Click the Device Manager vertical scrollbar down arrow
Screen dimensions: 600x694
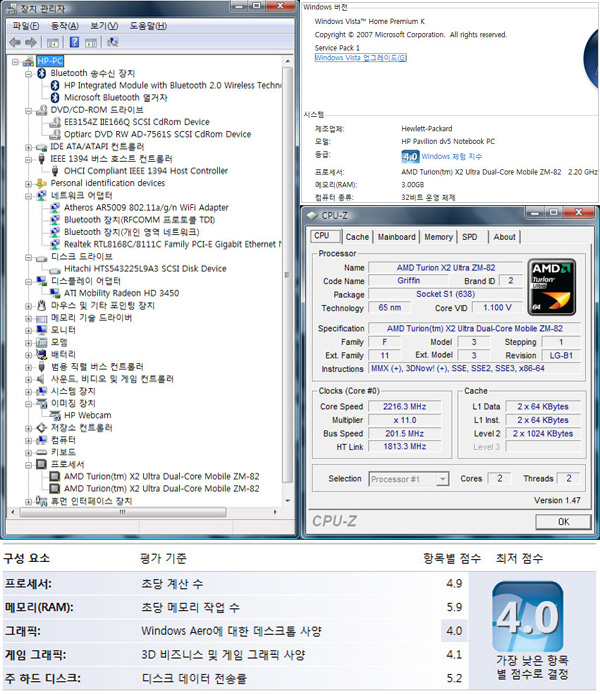tap(288, 501)
